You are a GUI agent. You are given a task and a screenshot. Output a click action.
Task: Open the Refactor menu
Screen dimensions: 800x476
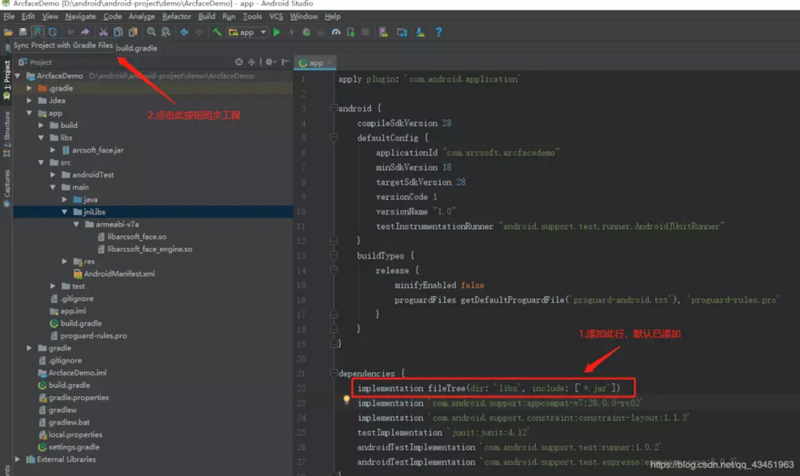(177, 16)
